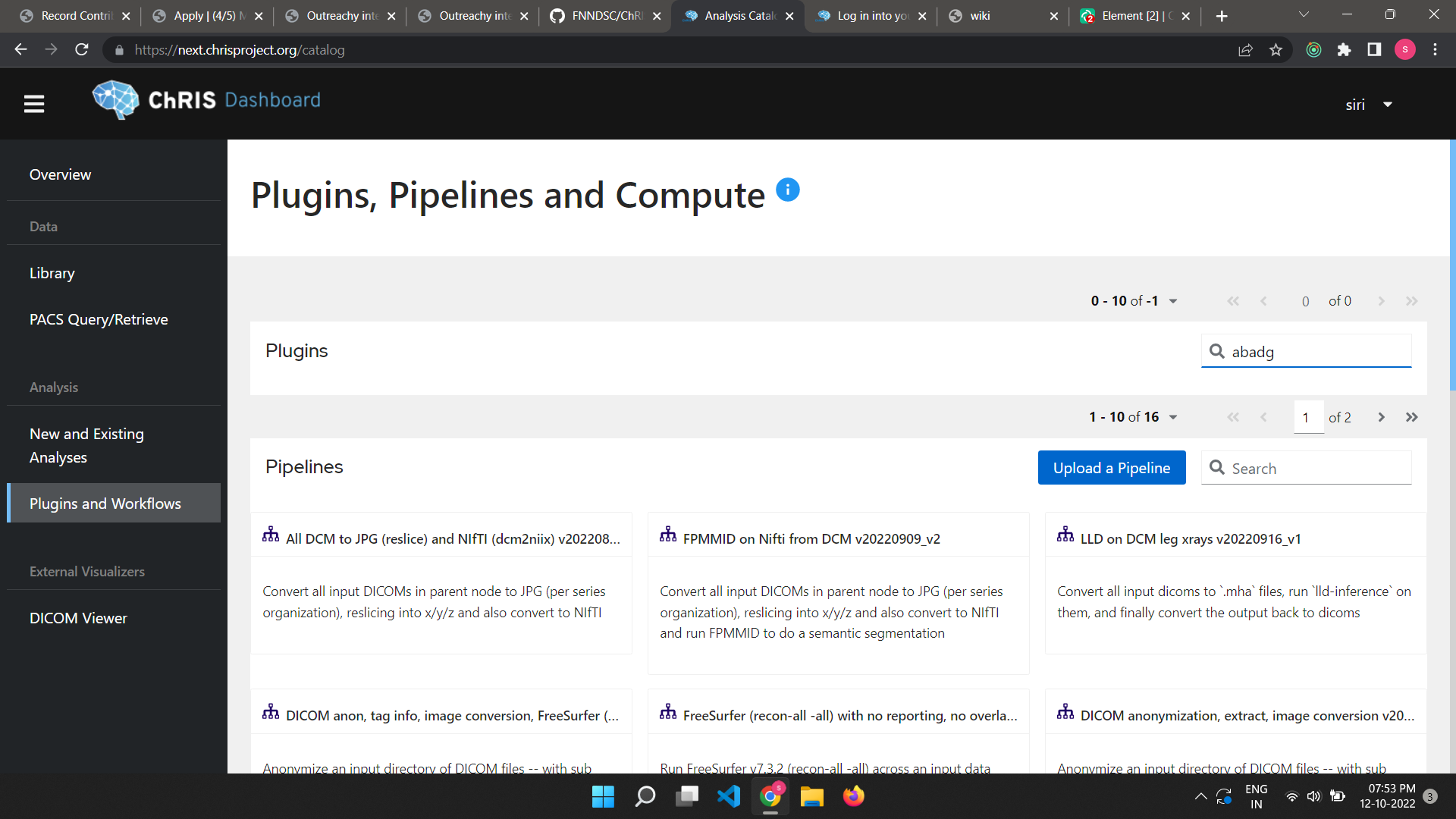
Task: Click the share icon in the address bar
Action: pos(1245,50)
